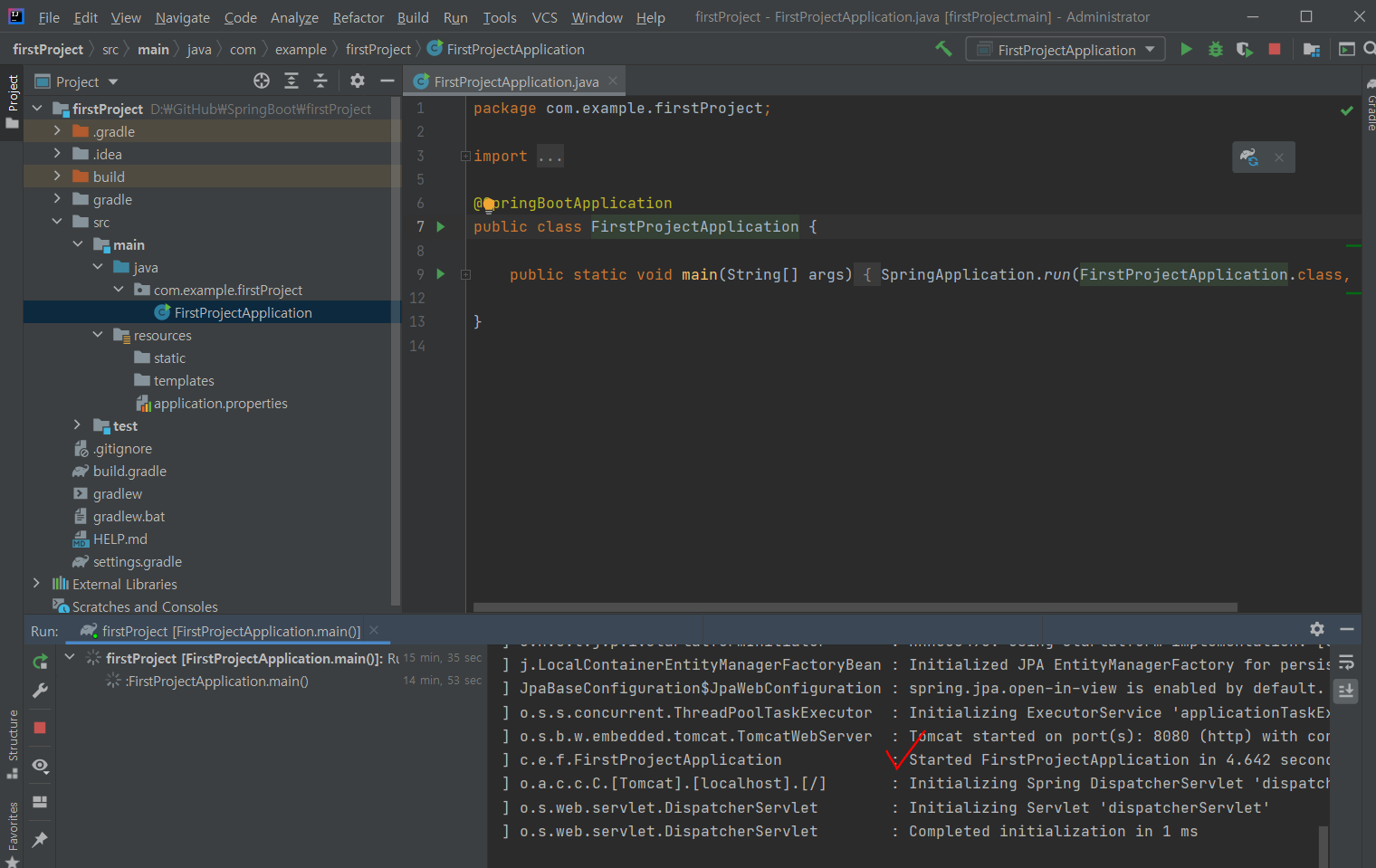
Task: Stop process from Run panel sidebar
Action: point(40,728)
